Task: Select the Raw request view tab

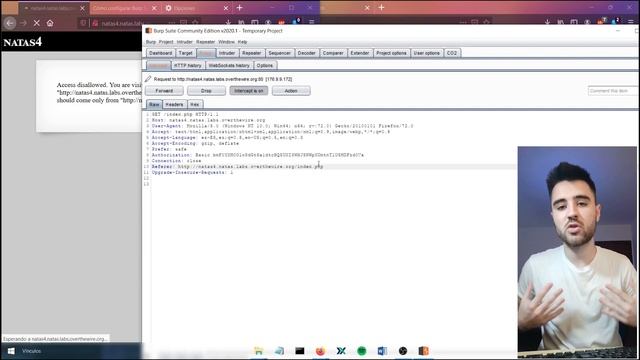Action: tap(154, 104)
